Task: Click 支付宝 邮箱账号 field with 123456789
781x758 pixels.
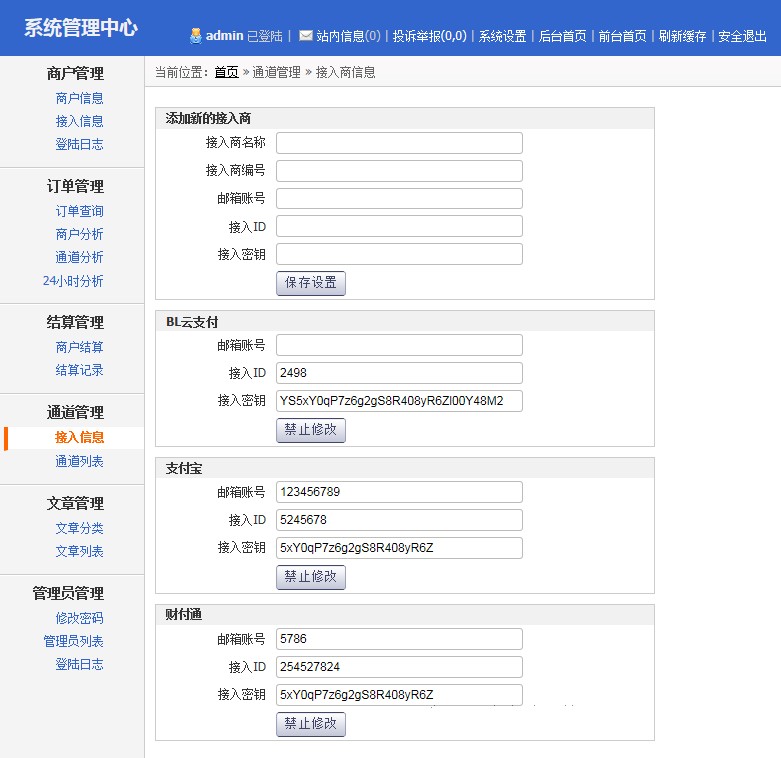Action: pos(399,492)
